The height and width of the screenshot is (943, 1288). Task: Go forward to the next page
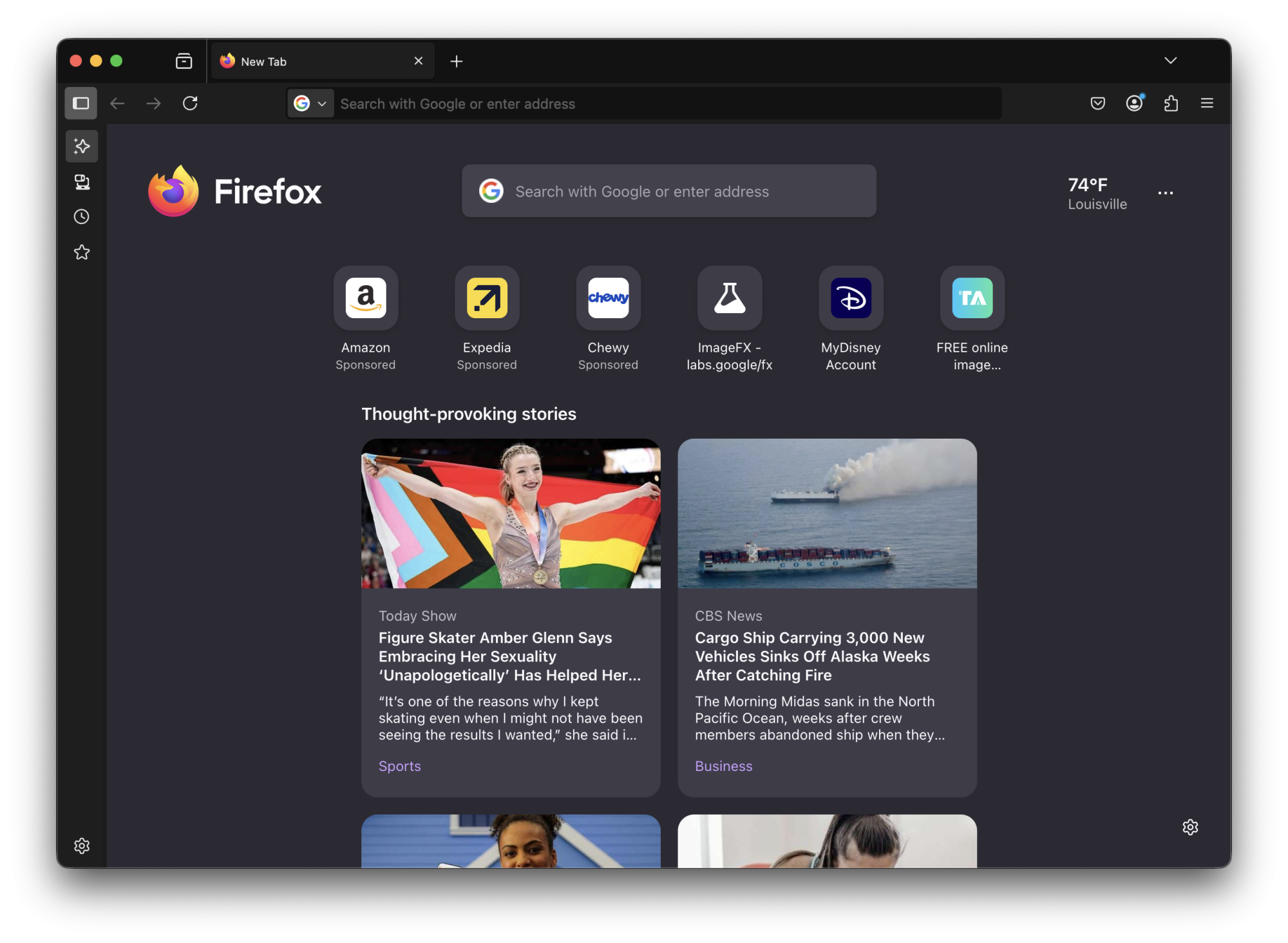point(153,103)
